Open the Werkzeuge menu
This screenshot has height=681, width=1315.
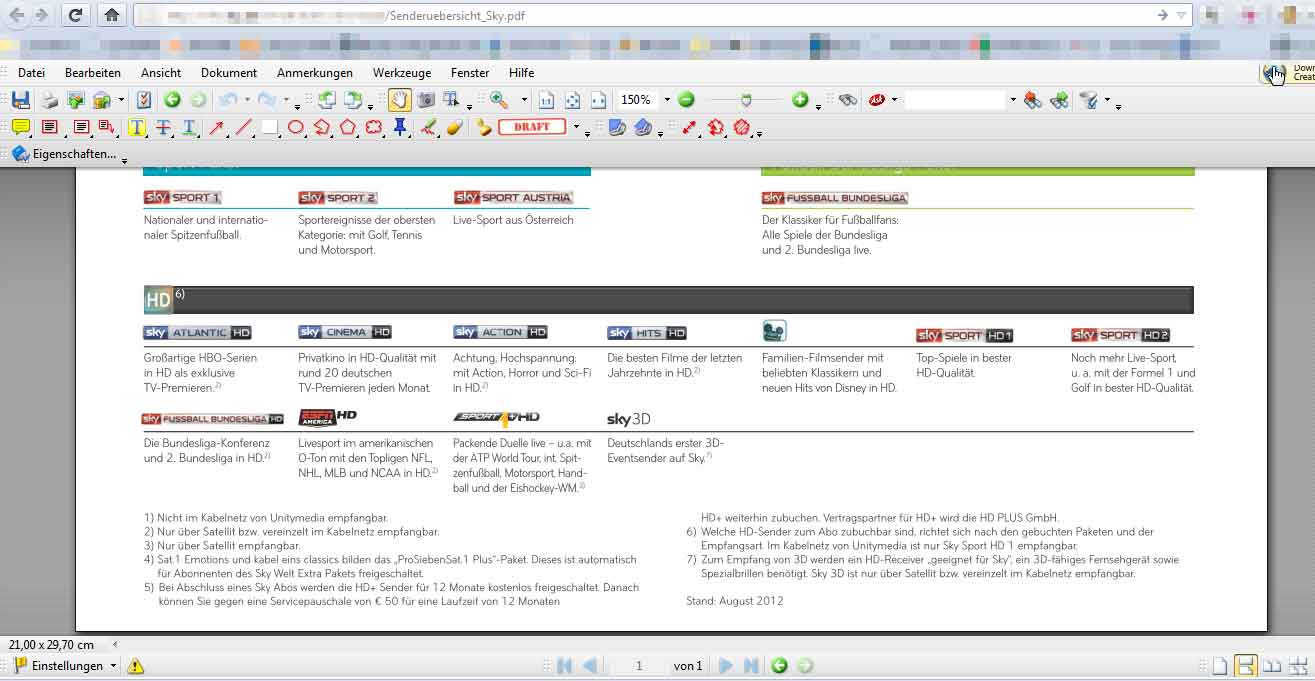[402, 73]
